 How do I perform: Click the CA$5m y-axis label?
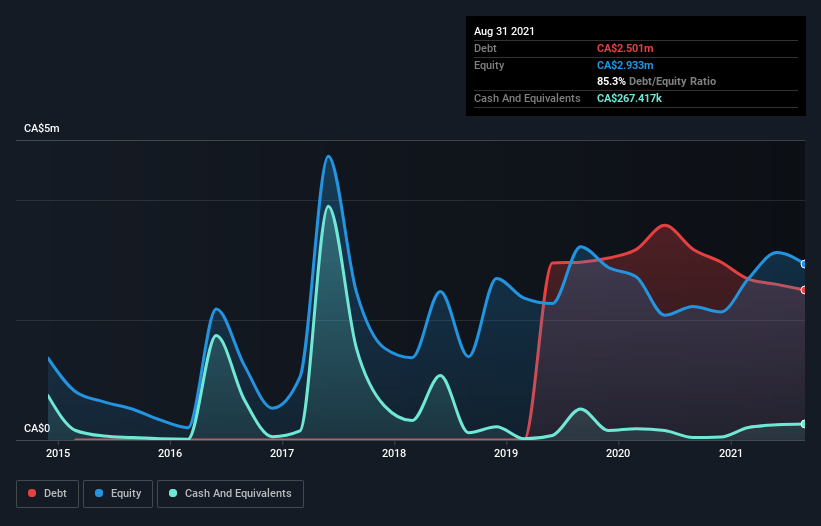click(x=42, y=128)
